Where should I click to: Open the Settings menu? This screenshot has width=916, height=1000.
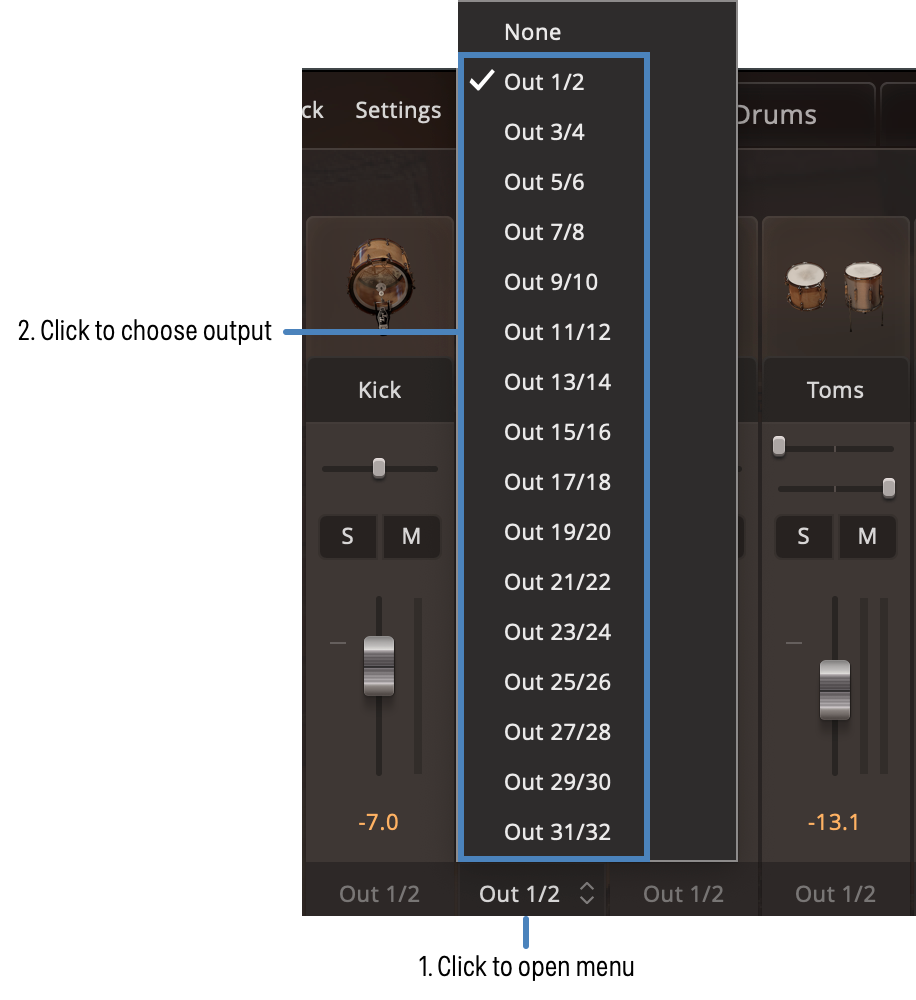click(398, 110)
